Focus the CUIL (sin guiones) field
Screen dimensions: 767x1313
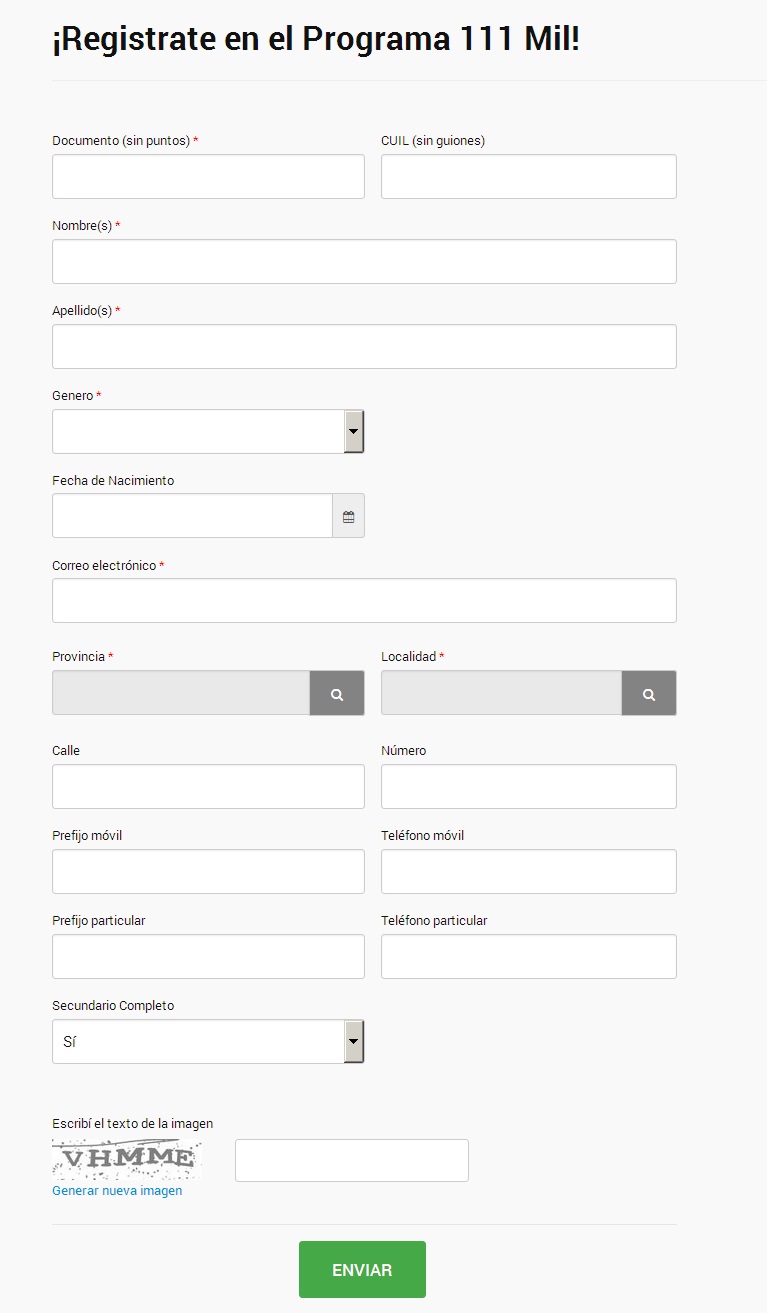[529, 176]
